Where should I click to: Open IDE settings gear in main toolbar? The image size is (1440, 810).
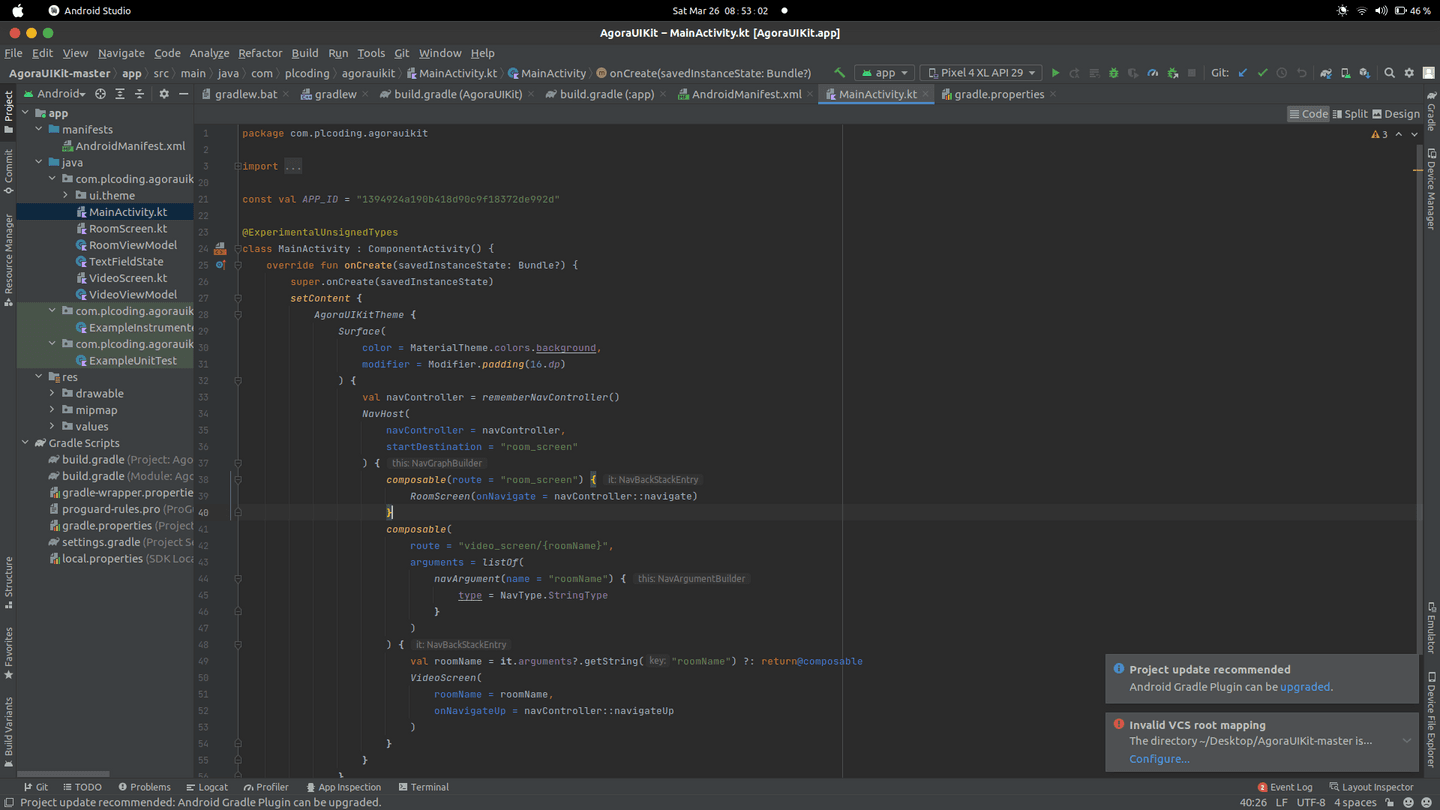(x=1409, y=73)
